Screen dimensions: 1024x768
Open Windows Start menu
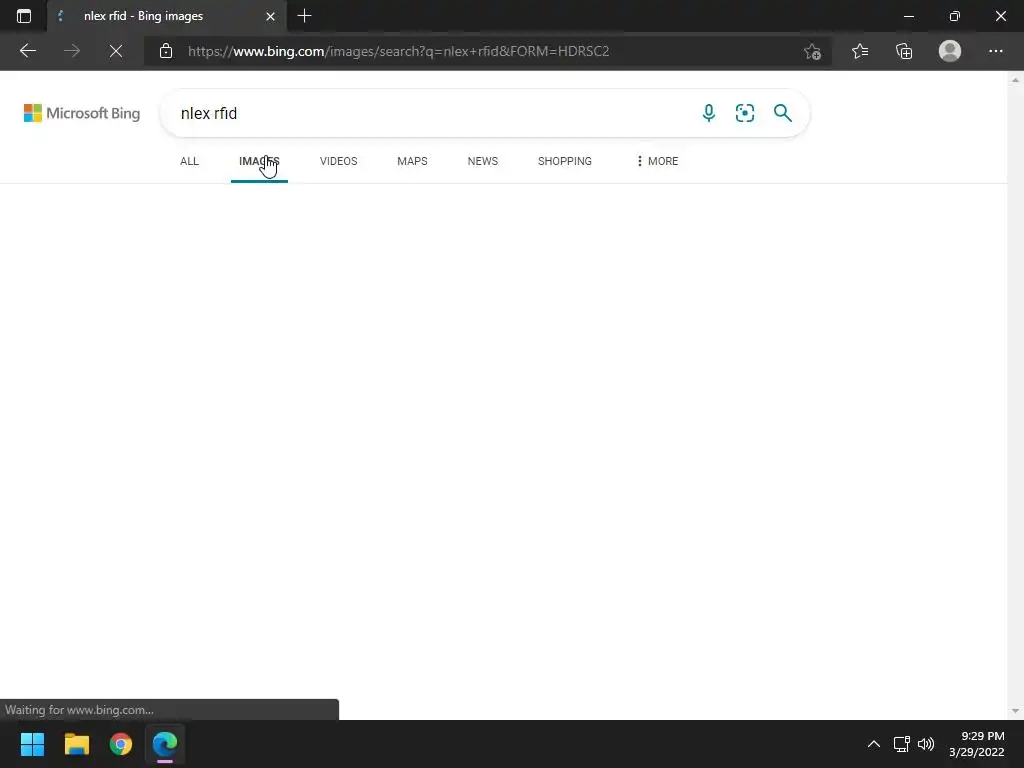click(x=32, y=744)
